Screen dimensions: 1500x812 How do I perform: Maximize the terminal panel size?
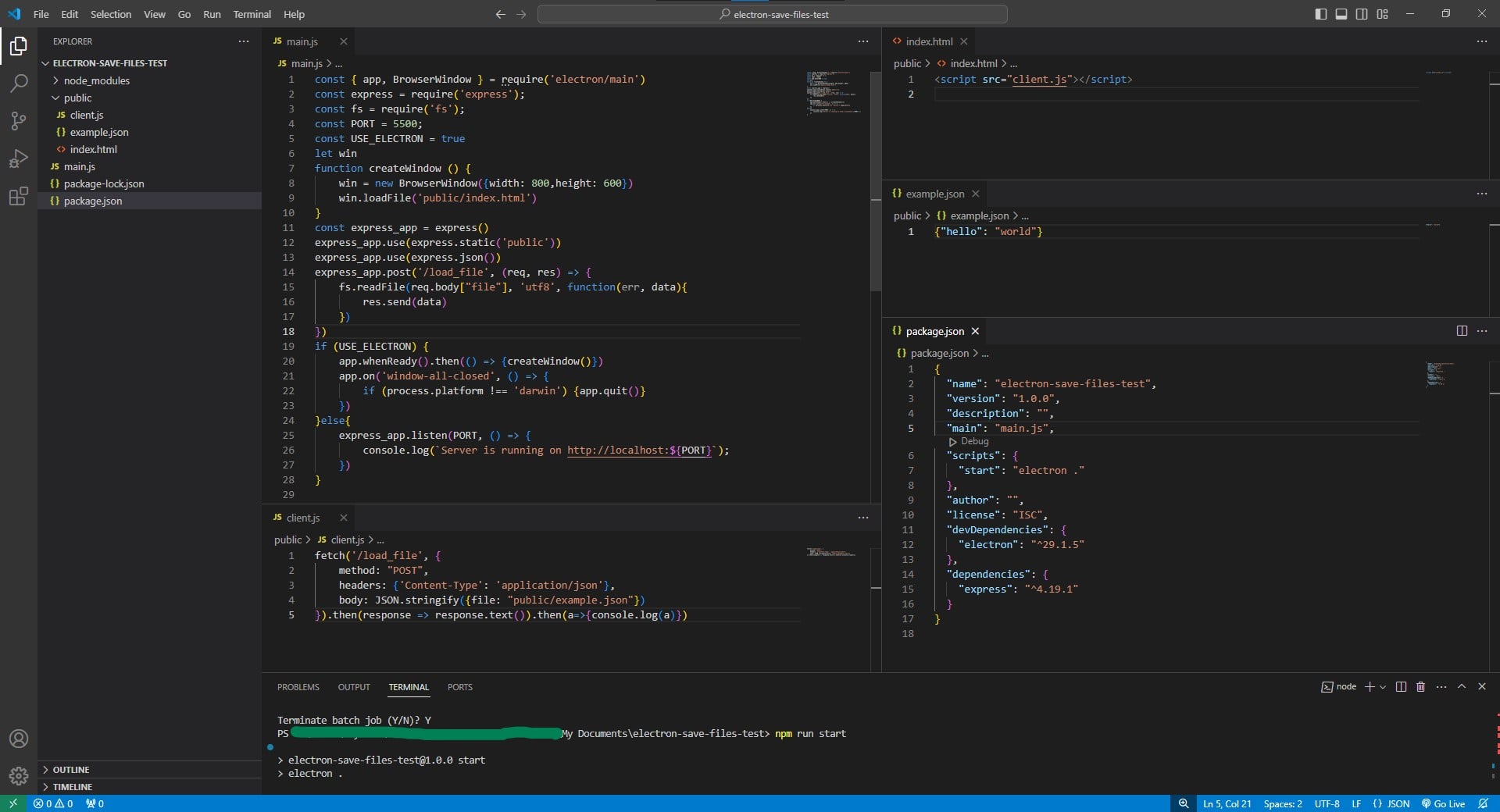tap(1462, 687)
